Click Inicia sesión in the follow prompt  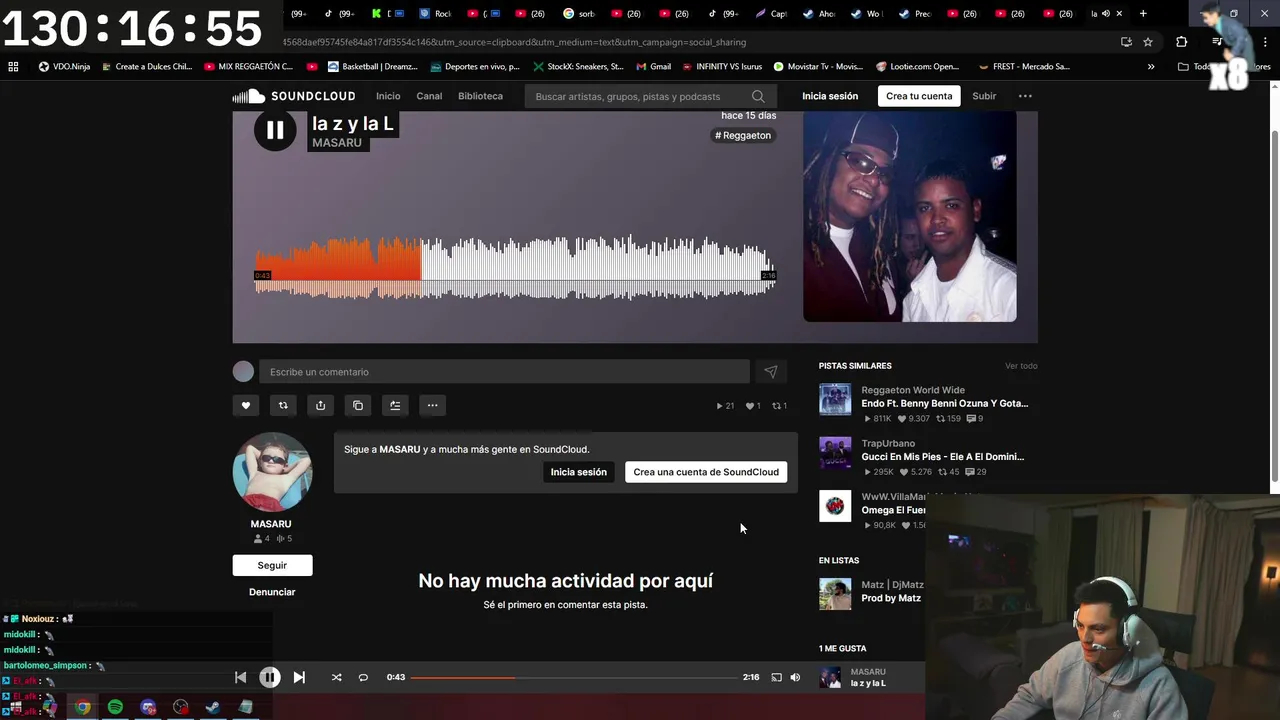[578, 472]
